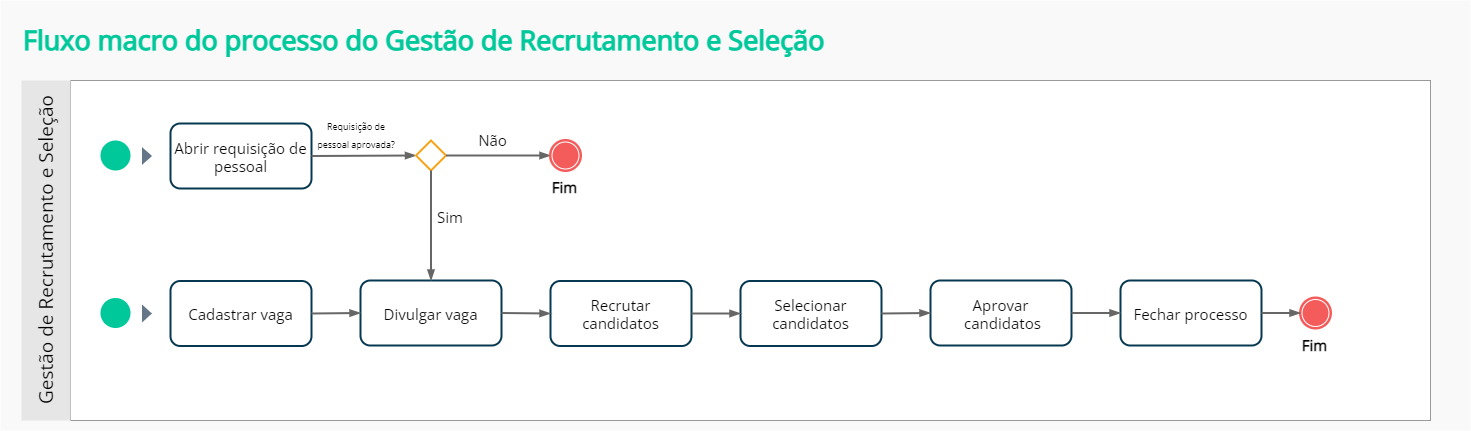Click the orange diamond decision gateway
Image resolution: width=1471 pixels, height=431 pixels.
[x=431, y=155]
